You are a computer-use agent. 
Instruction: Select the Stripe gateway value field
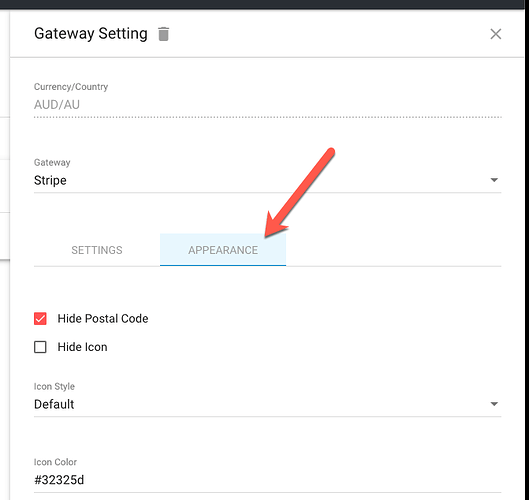click(267, 180)
